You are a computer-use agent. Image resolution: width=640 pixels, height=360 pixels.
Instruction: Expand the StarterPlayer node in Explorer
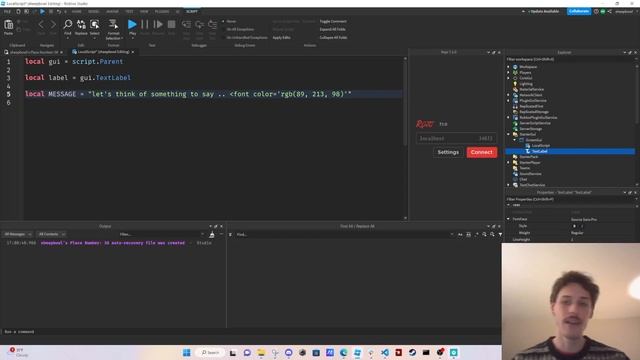point(509,162)
